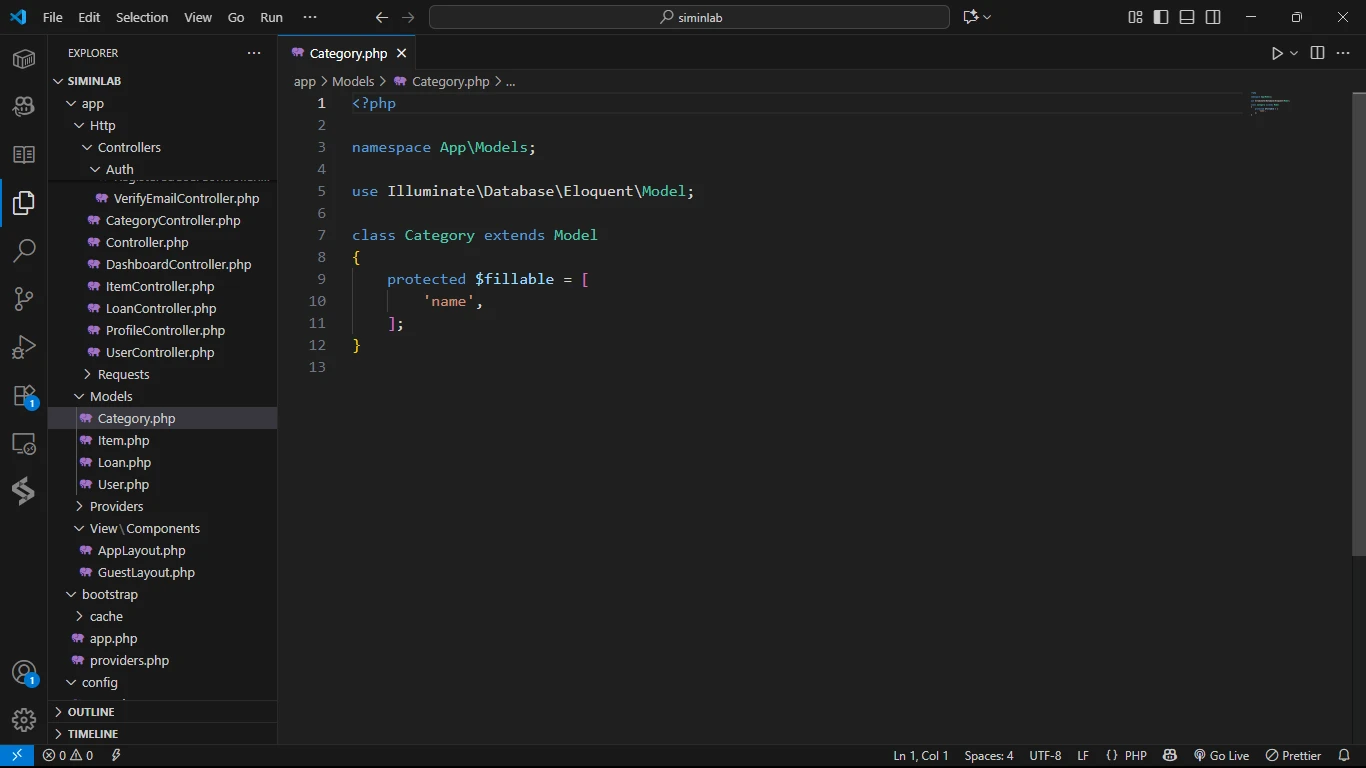Open Remote Explorer in activity bar
This screenshot has height=768, width=1366.
(x=24, y=444)
